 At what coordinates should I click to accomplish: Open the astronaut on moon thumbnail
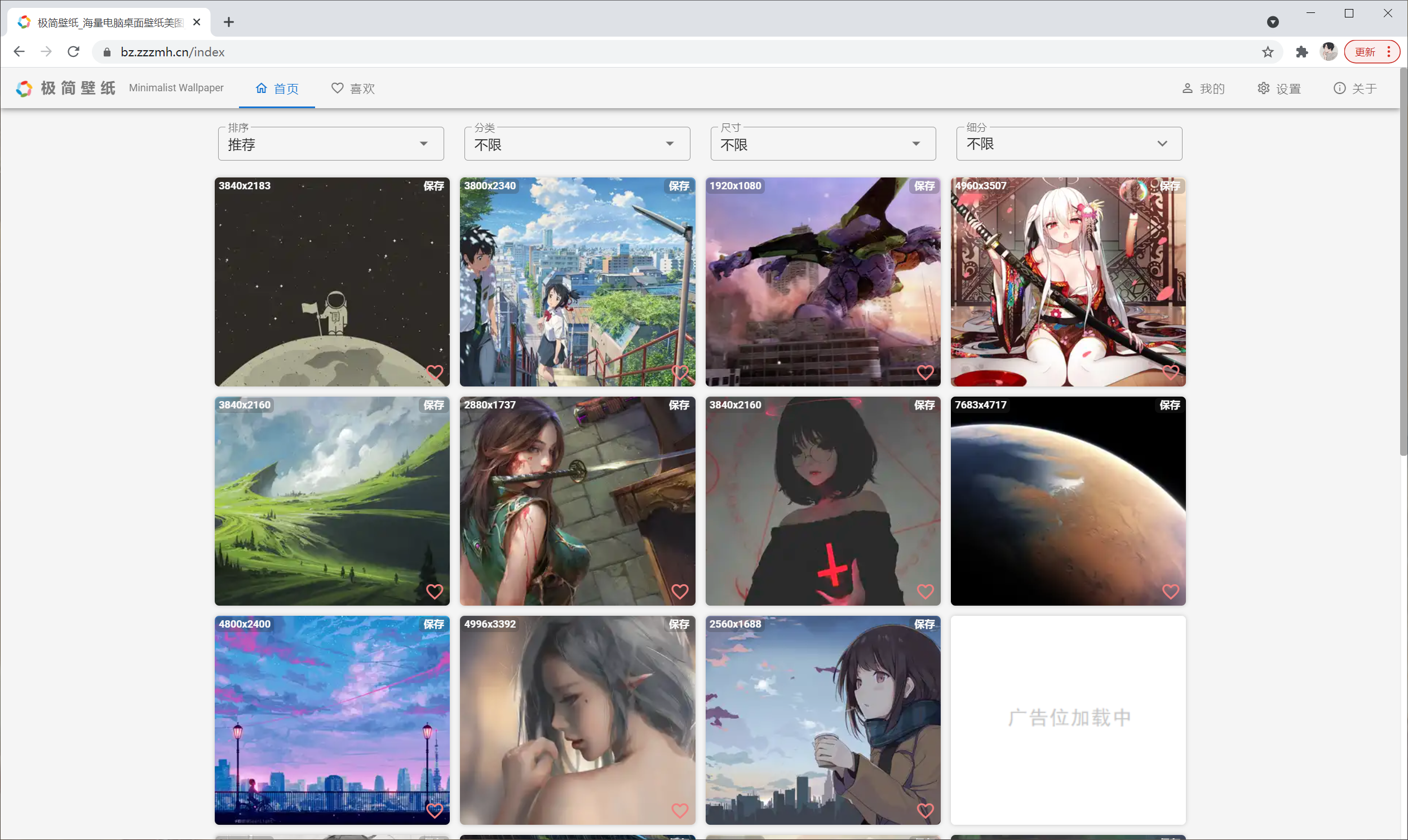tap(332, 282)
